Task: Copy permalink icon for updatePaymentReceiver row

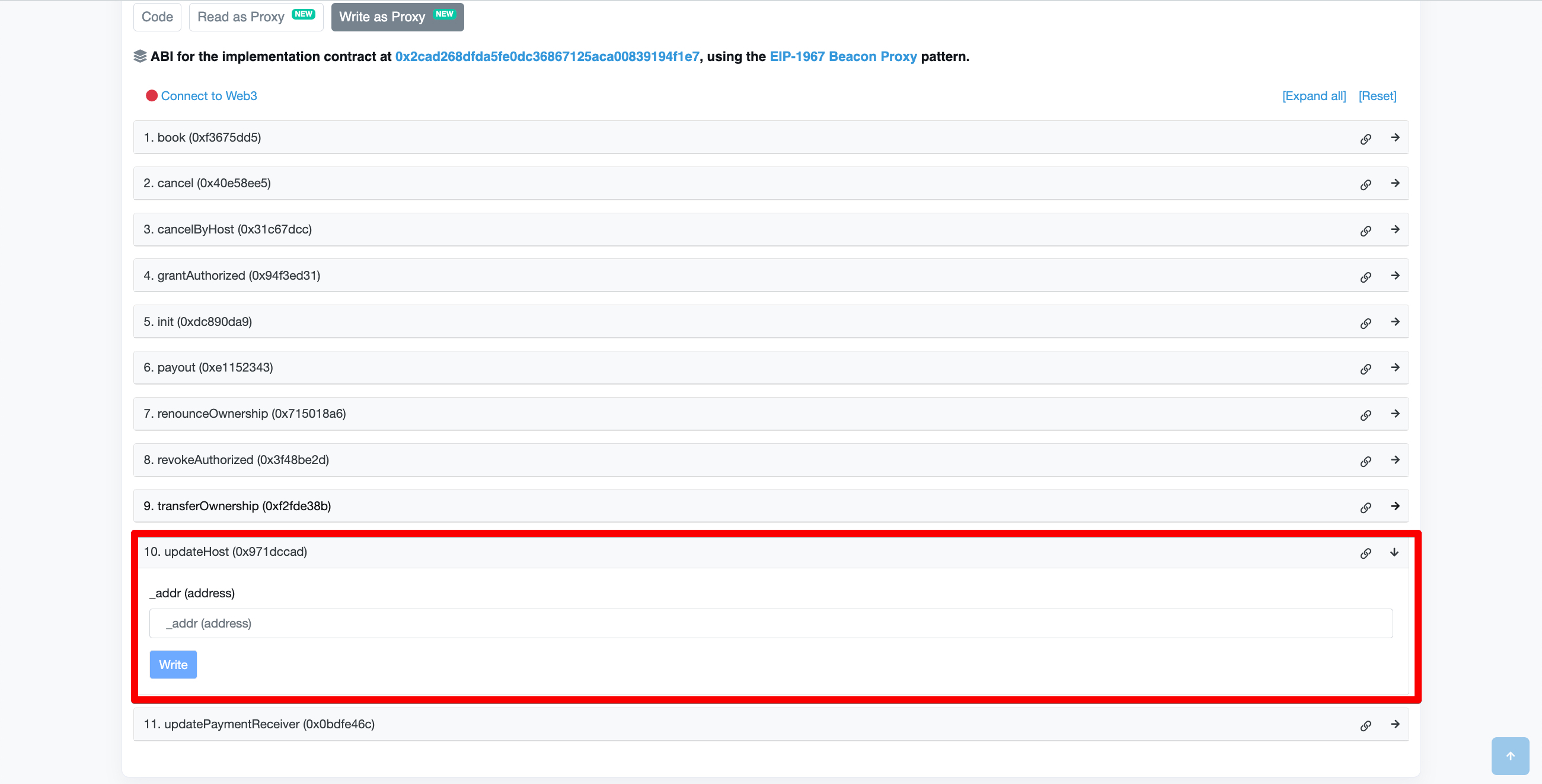Action: click(x=1365, y=725)
